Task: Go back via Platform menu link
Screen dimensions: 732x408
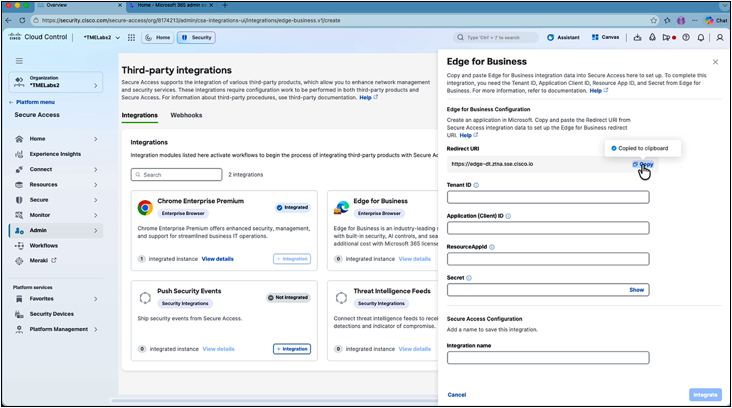Action: tap(32, 102)
